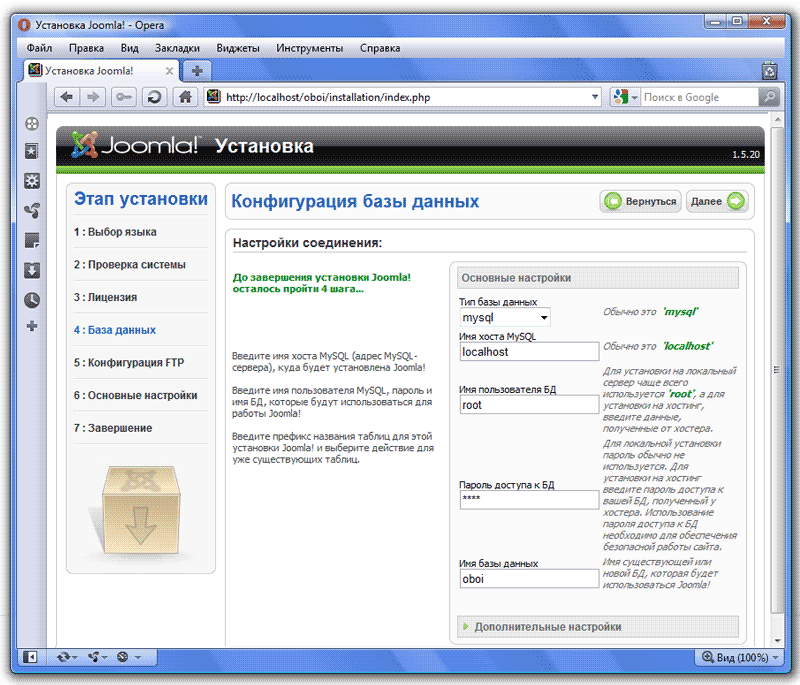Go to home page via house icon

coord(184,97)
